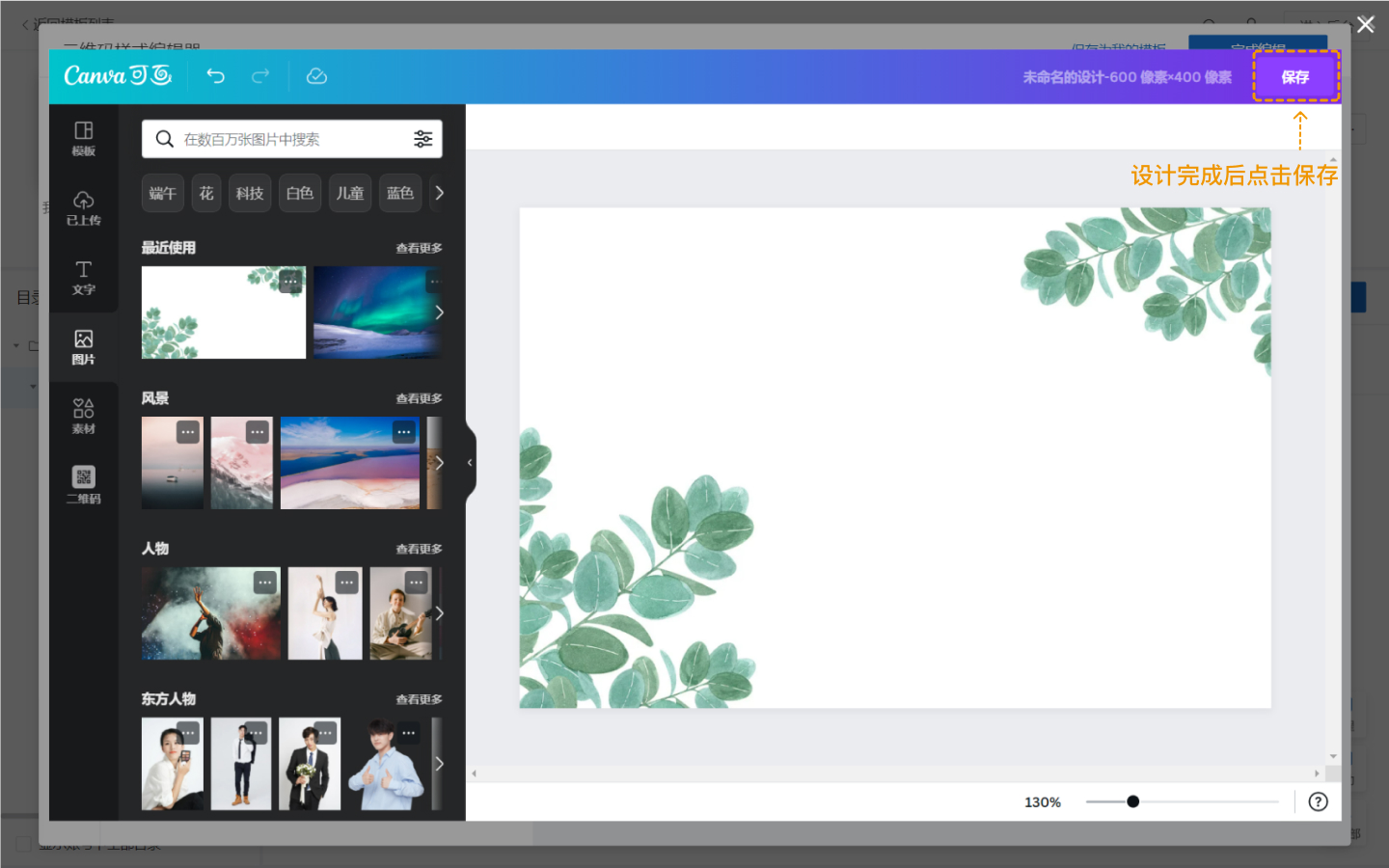1389x868 pixels.
Task: Open the search filter options
Action: tap(422, 139)
